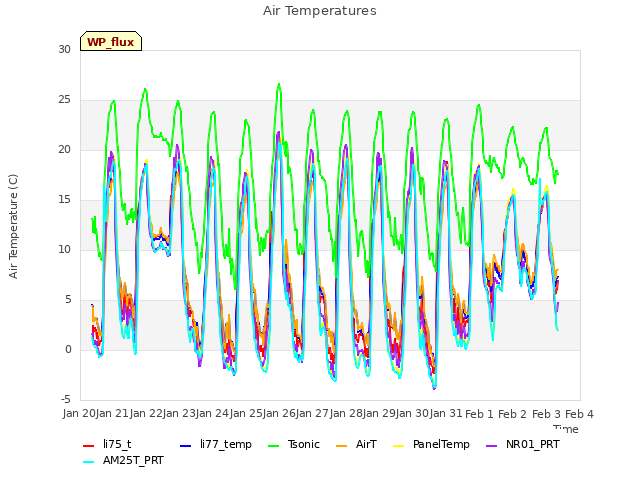Image resolution: width=640 pixels, height=480 pixels.
Task: Toggle the NR01_PRT legend entry
Action: (522, 444)
